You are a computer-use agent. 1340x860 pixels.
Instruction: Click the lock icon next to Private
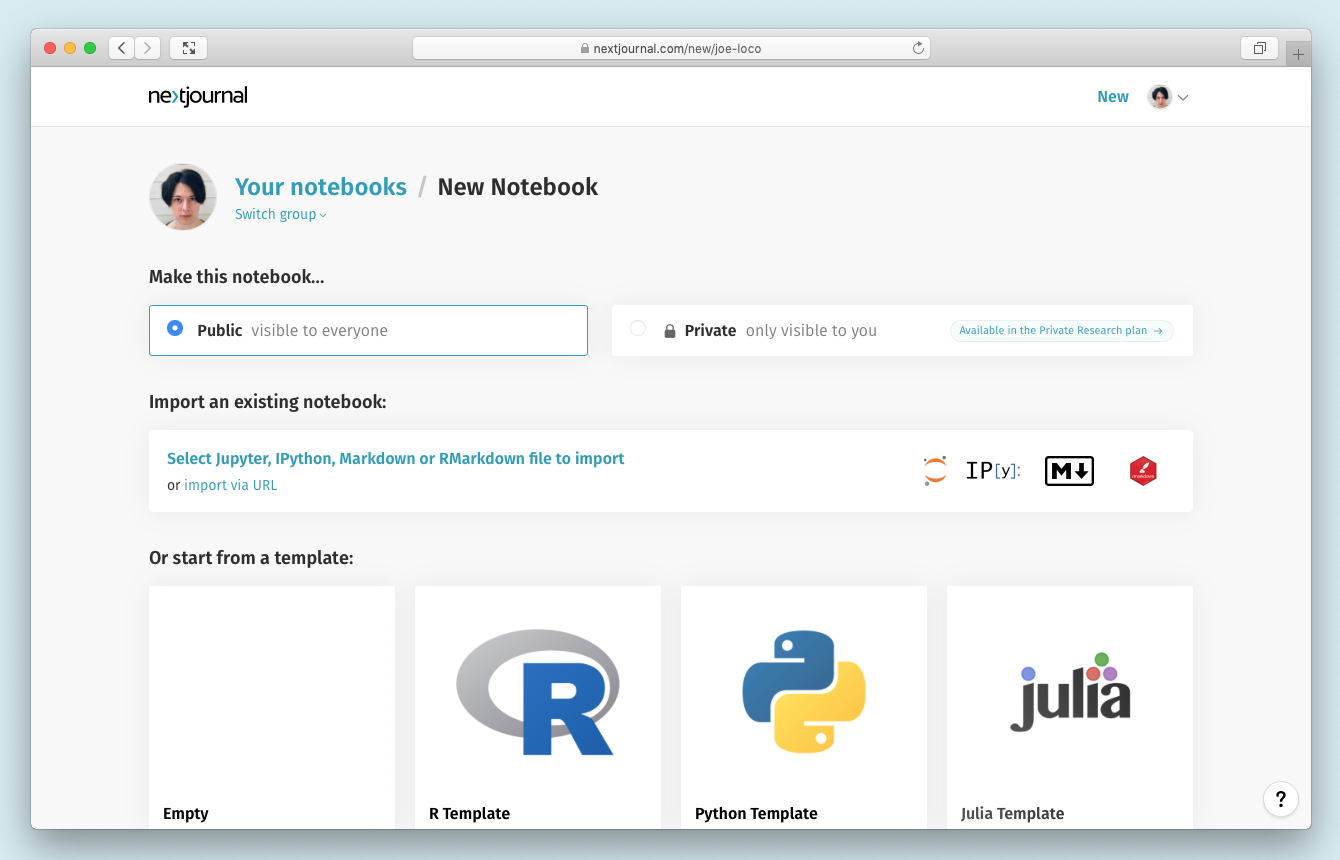point(670,331)
